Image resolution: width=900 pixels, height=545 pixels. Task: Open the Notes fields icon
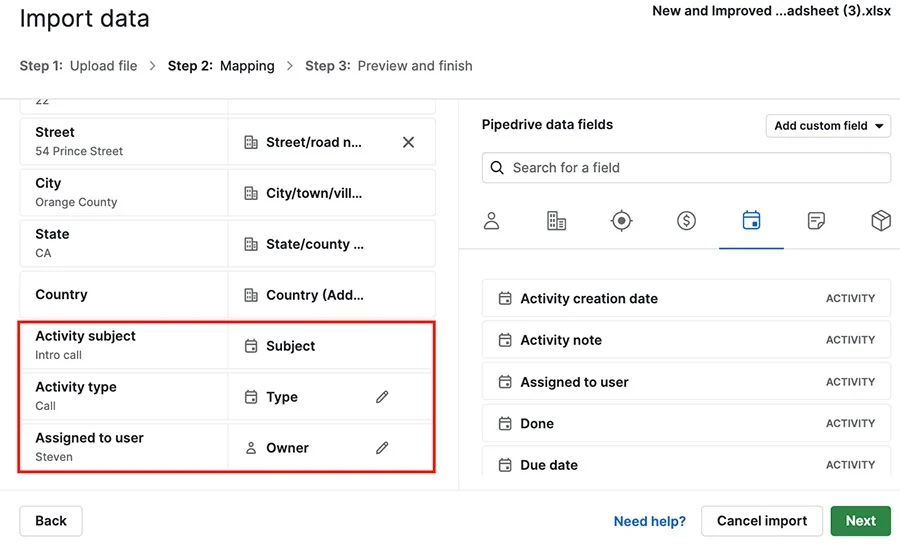tap(816, 221)
